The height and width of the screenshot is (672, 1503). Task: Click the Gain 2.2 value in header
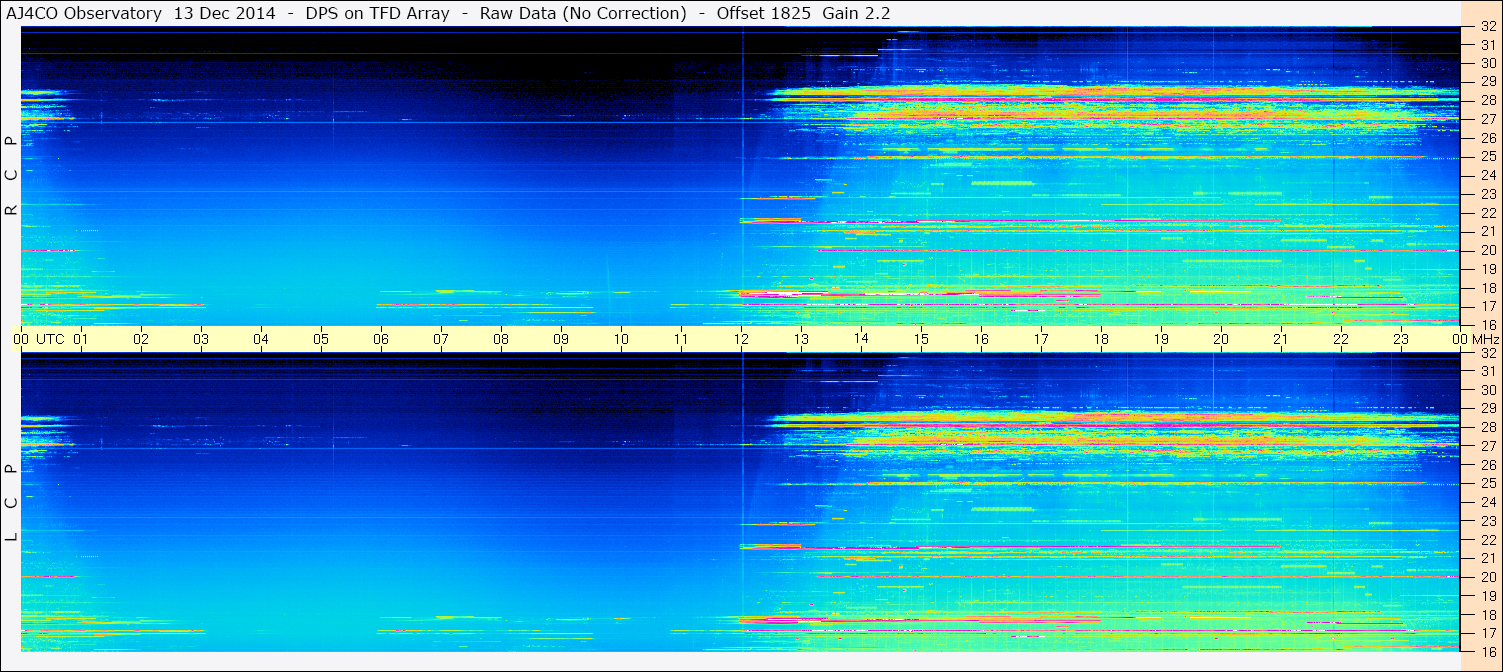click(856, 13)
